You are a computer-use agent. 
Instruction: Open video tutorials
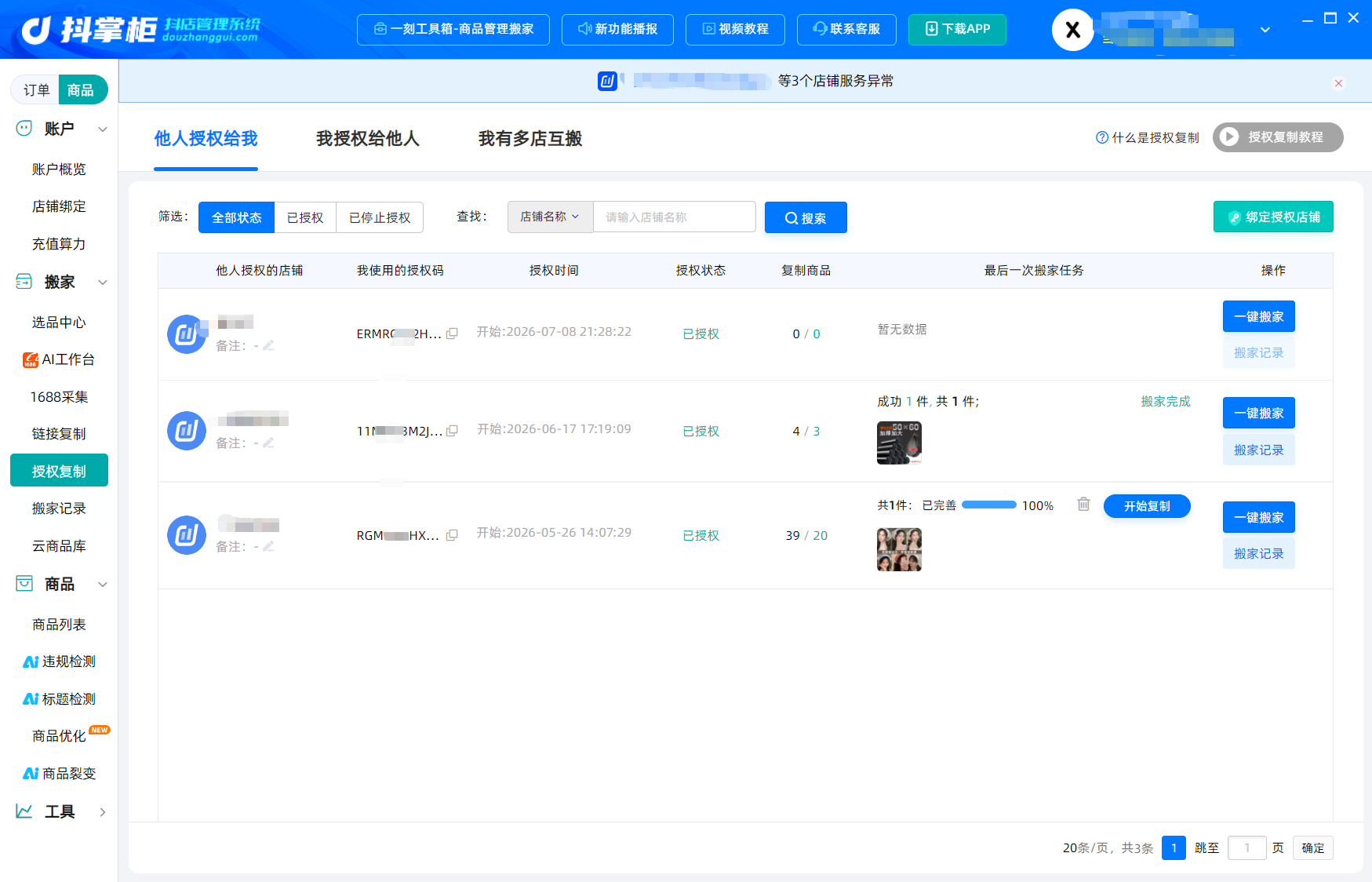(735, 29)
